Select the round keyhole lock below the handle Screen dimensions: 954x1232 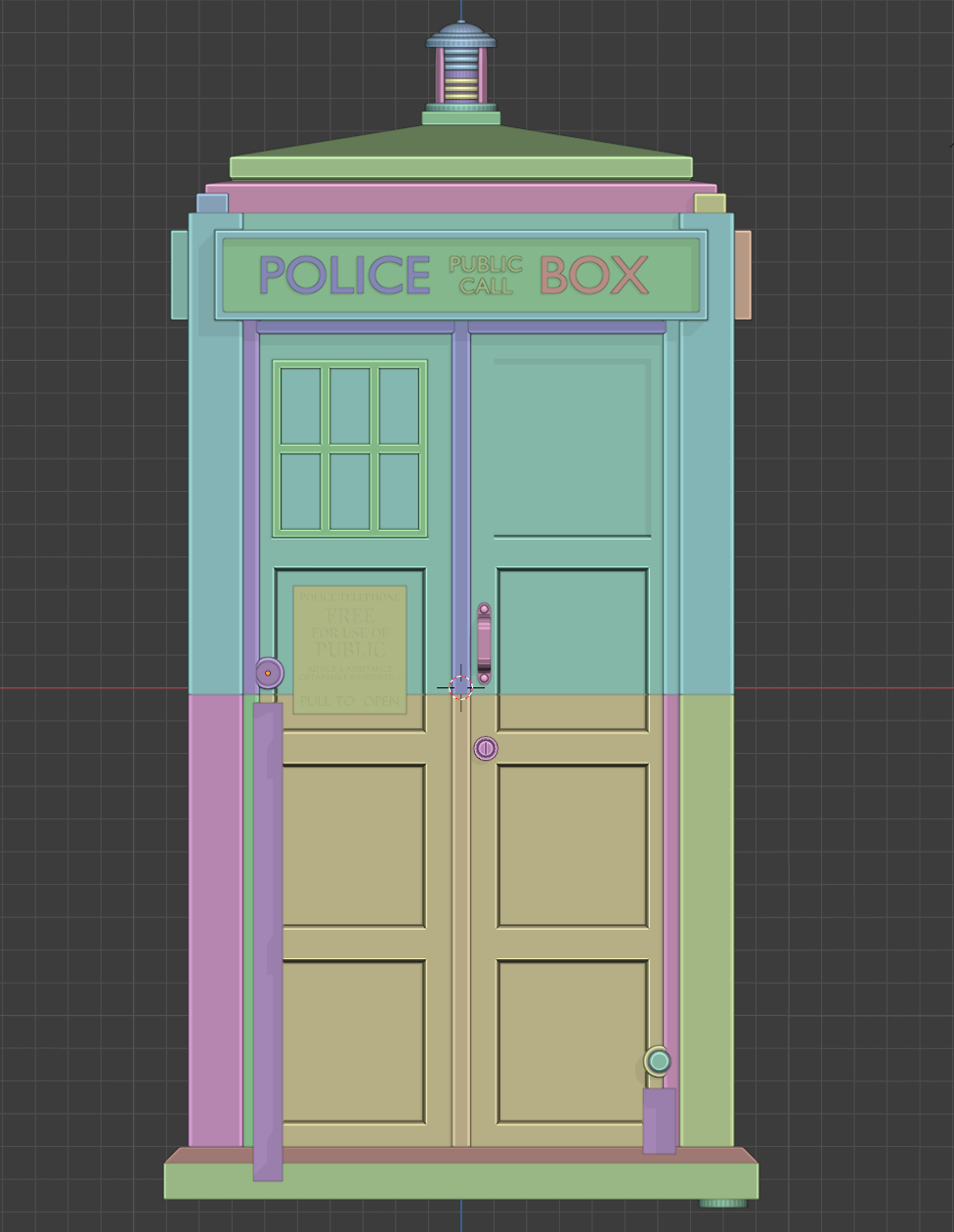486,749
